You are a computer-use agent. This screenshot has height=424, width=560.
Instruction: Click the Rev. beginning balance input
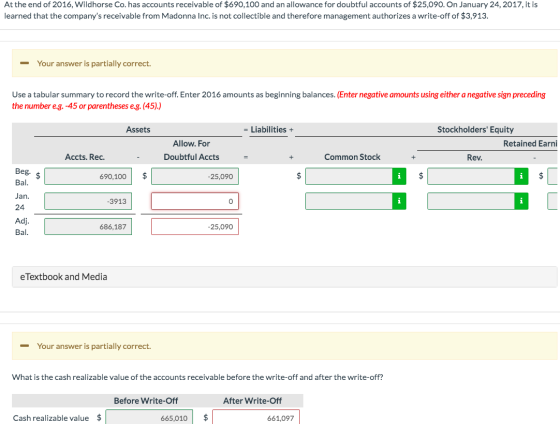[471, 176]
